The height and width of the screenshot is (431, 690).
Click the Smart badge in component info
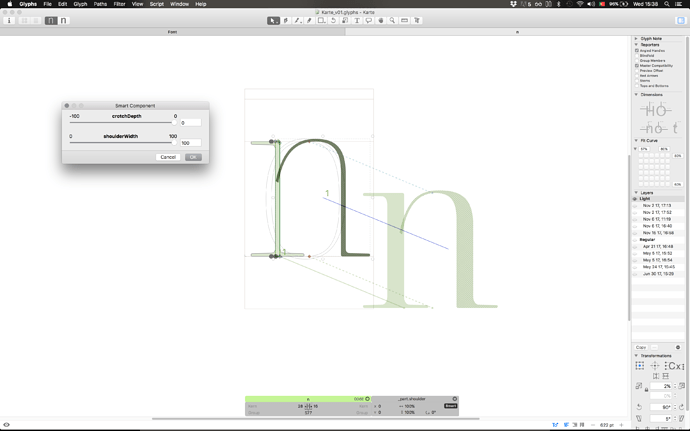pos(451,406)
